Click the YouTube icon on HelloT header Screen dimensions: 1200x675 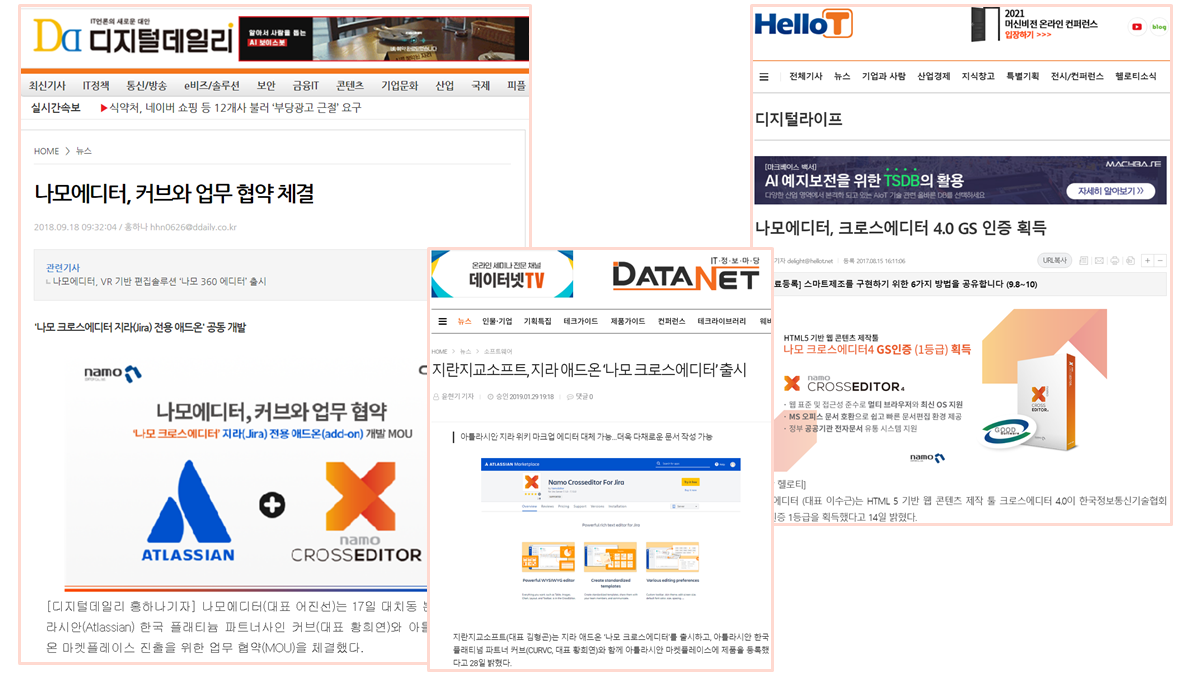(1137, 27)
